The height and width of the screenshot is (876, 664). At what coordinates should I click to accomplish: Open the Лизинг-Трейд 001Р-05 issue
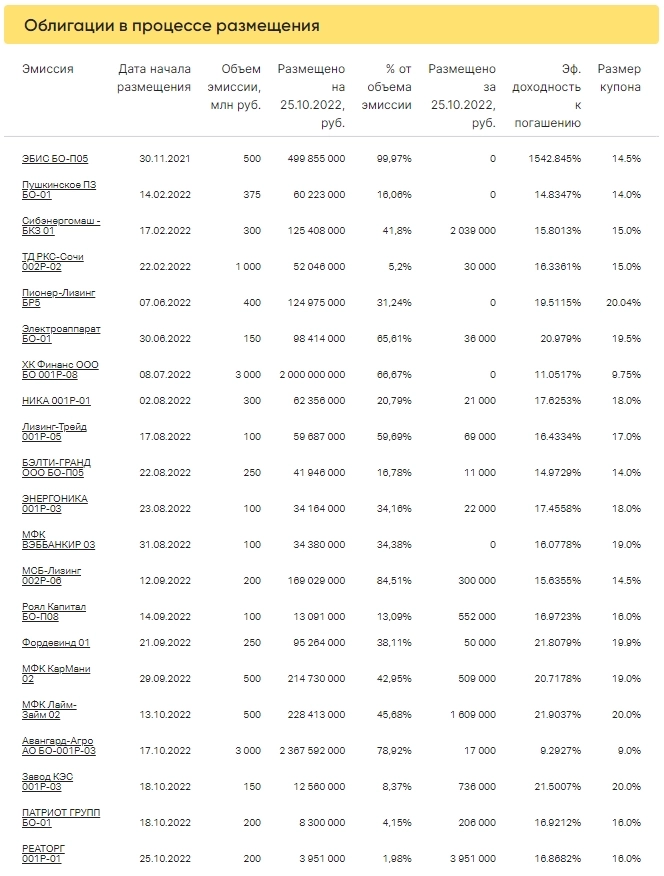tap(54, 432)
